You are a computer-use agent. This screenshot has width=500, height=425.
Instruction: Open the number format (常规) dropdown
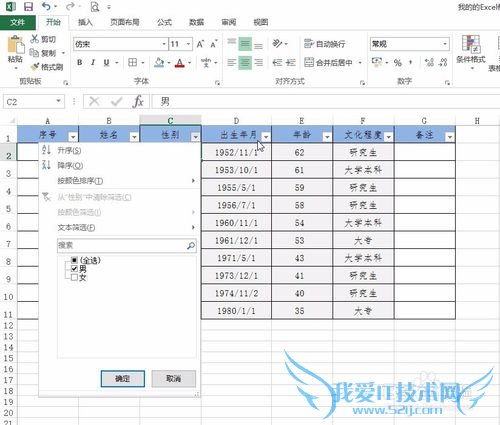[x=445, y=44]
